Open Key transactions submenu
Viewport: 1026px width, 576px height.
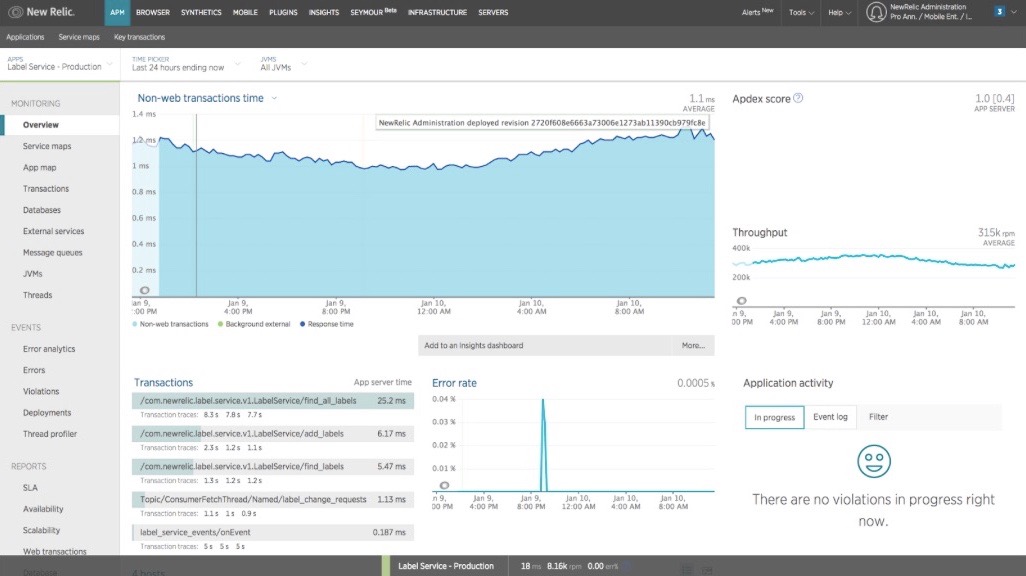[x=139, y=37]
